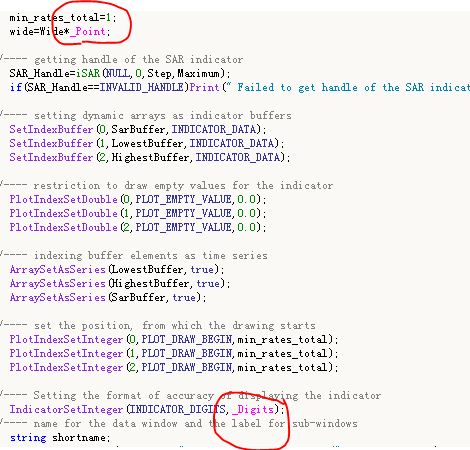Click the Print function call
Screen dimensions: 470x450
pyautogui.click(x=204, y=87)
